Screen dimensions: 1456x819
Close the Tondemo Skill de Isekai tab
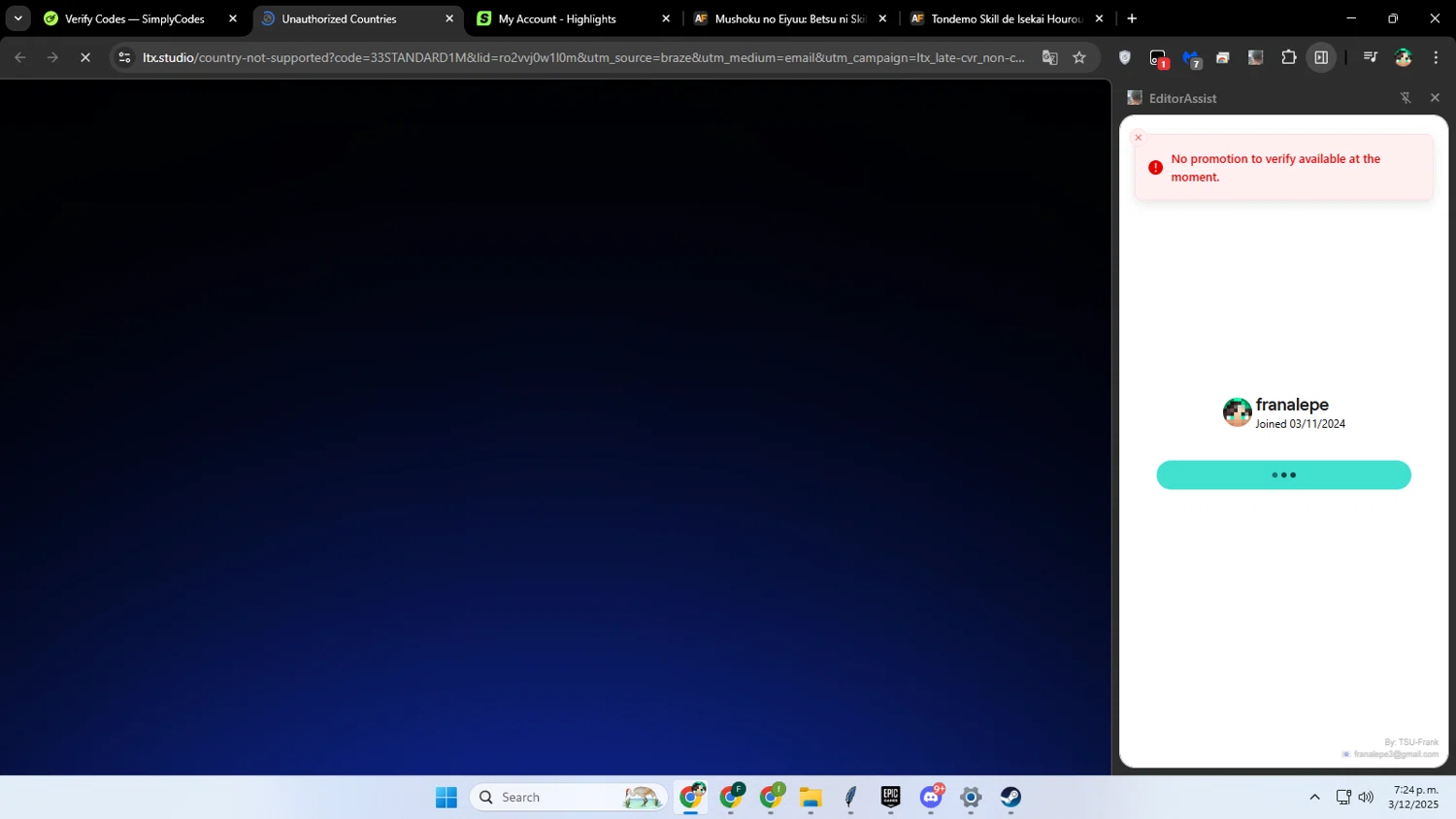point(1099,18)
